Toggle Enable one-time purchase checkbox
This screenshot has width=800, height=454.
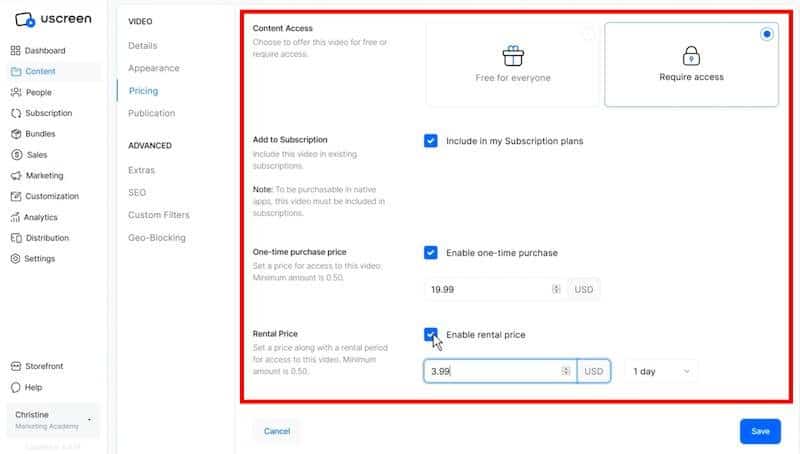[431, 253]
